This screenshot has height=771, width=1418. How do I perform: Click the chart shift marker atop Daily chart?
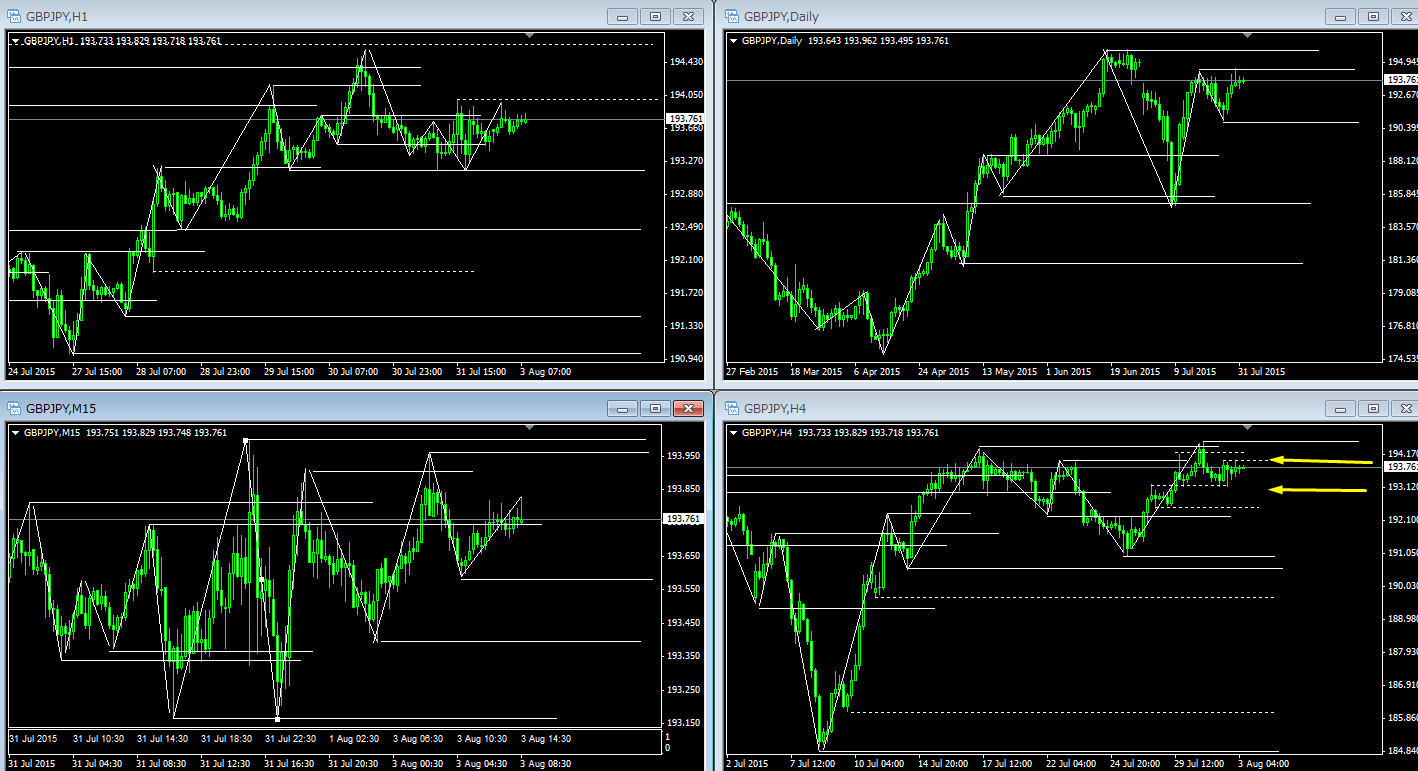(1247, 36)
